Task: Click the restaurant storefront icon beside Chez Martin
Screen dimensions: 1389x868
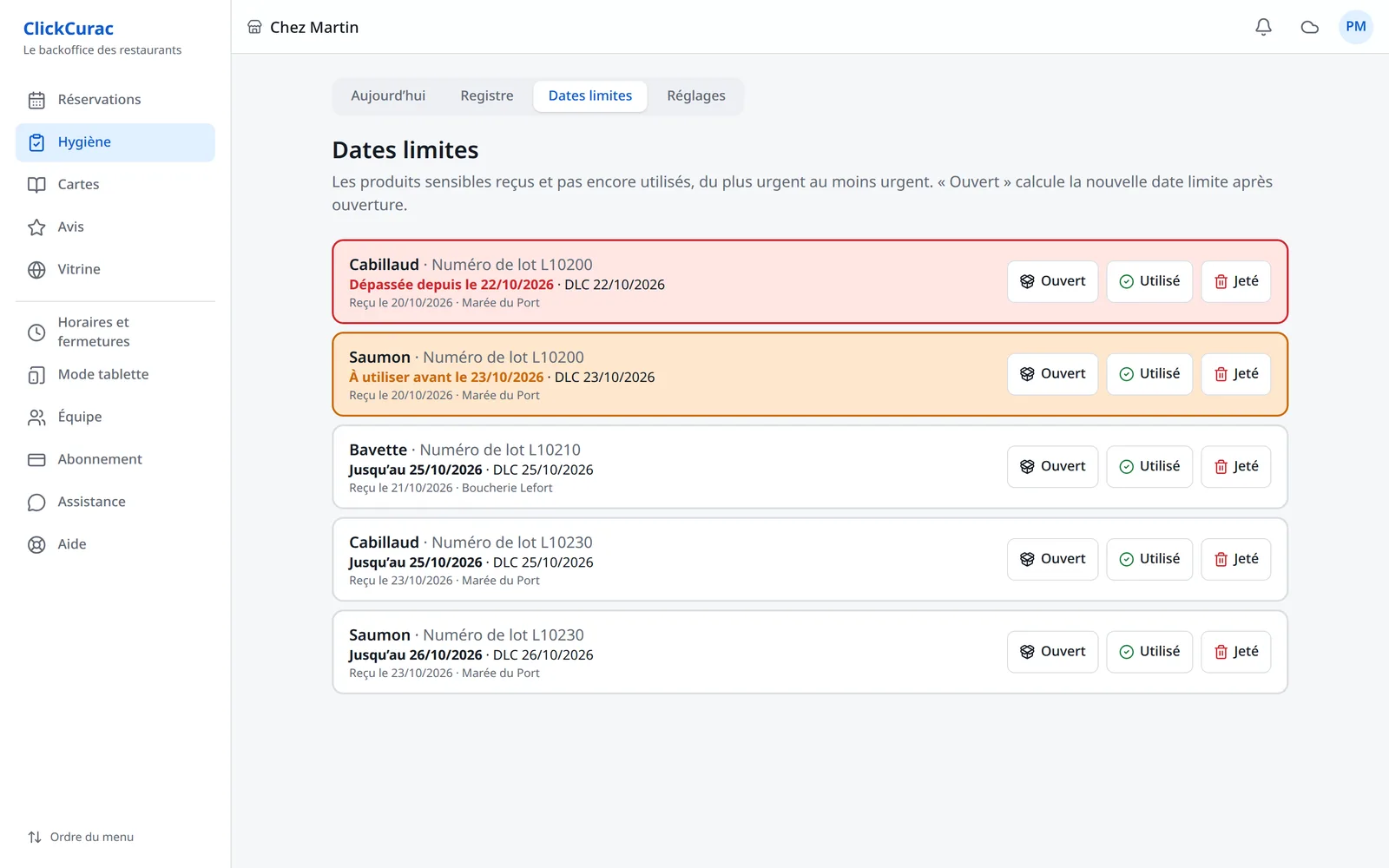Action: pyautogui.click(x=254, y=27)
